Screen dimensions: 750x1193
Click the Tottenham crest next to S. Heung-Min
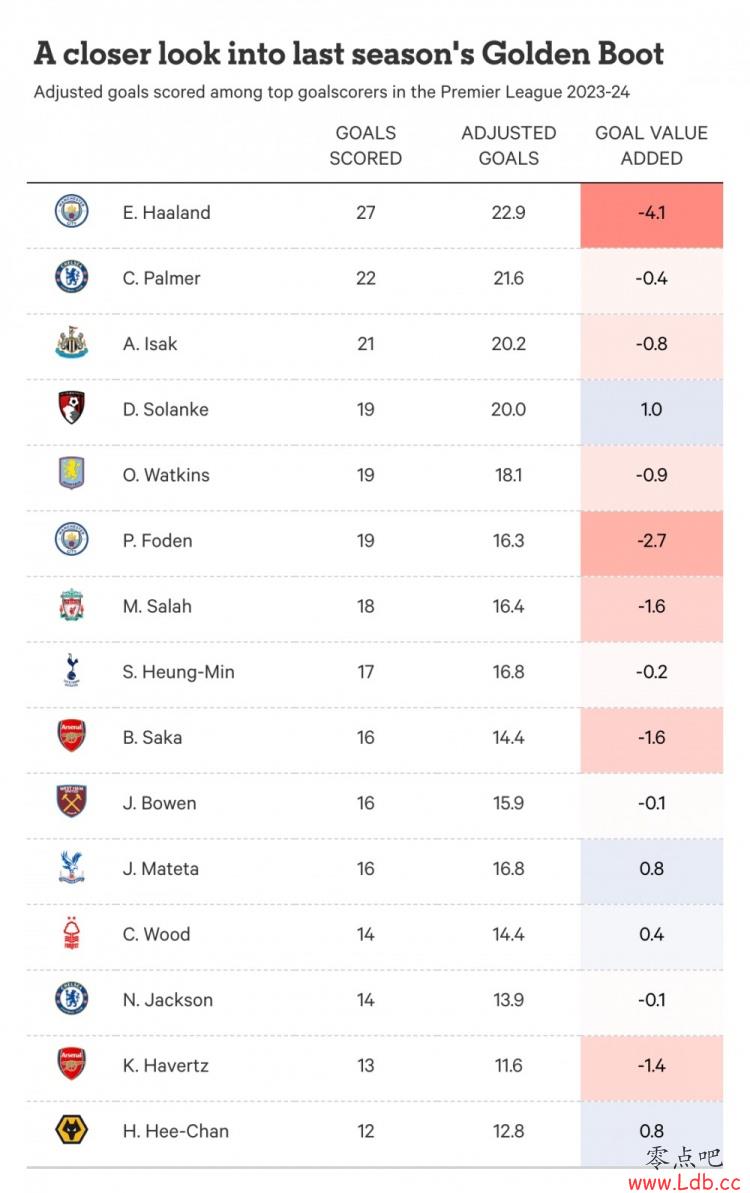(72, 671)
